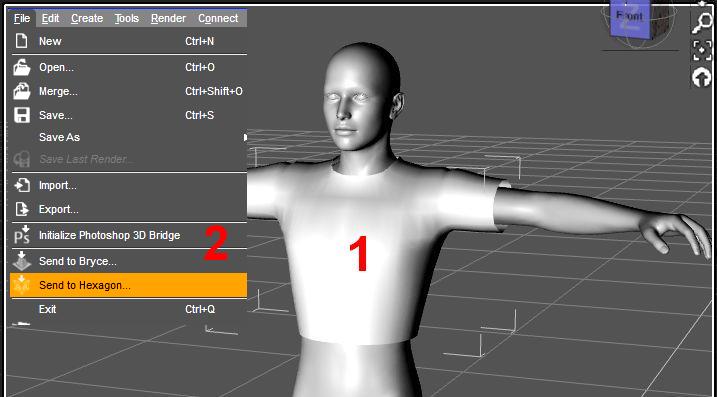Open the Render menu
The image size is (717, 397).
(168, 18)
